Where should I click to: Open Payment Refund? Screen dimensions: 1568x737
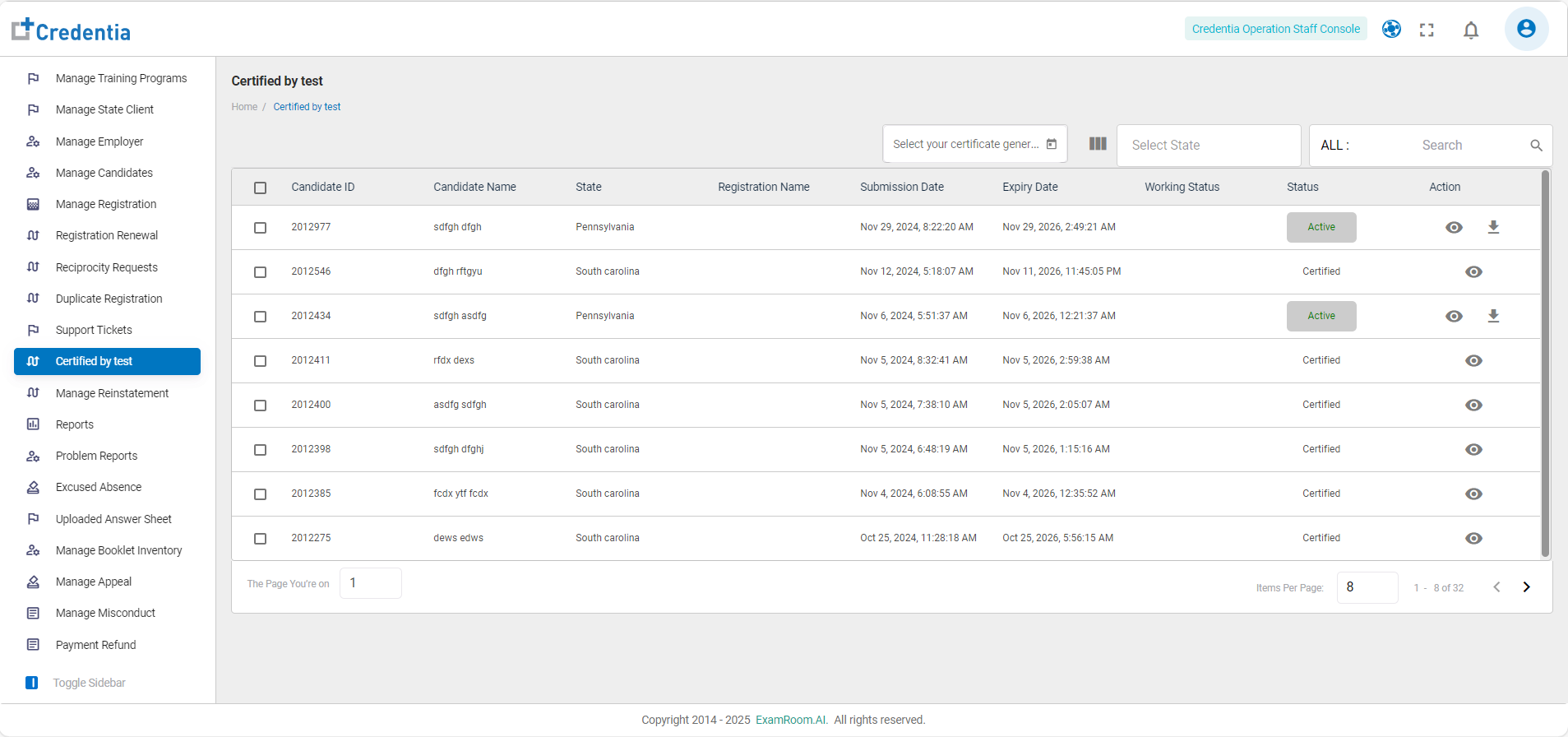pos(107,645)
